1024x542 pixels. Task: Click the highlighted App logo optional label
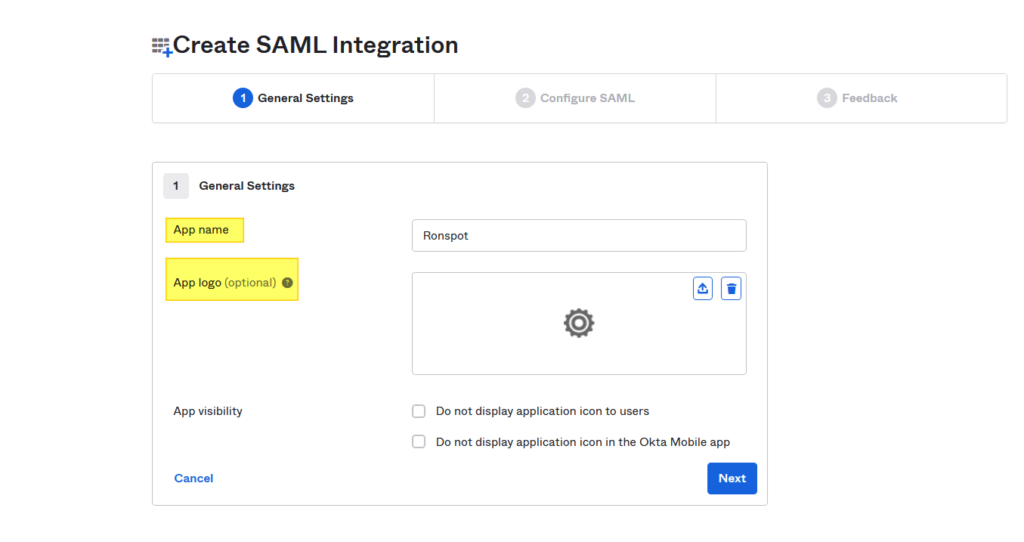pos(232,279)
